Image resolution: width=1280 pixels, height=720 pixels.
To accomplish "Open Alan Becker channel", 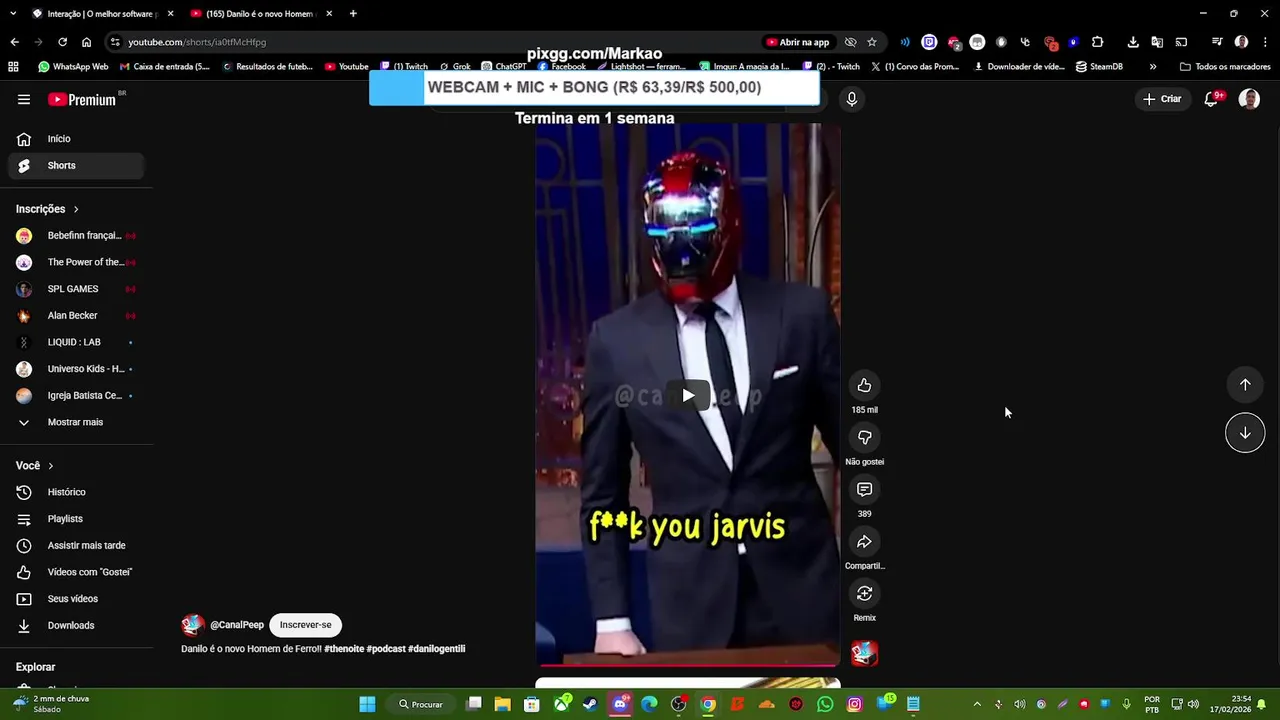I will click(x=76, y=316).
